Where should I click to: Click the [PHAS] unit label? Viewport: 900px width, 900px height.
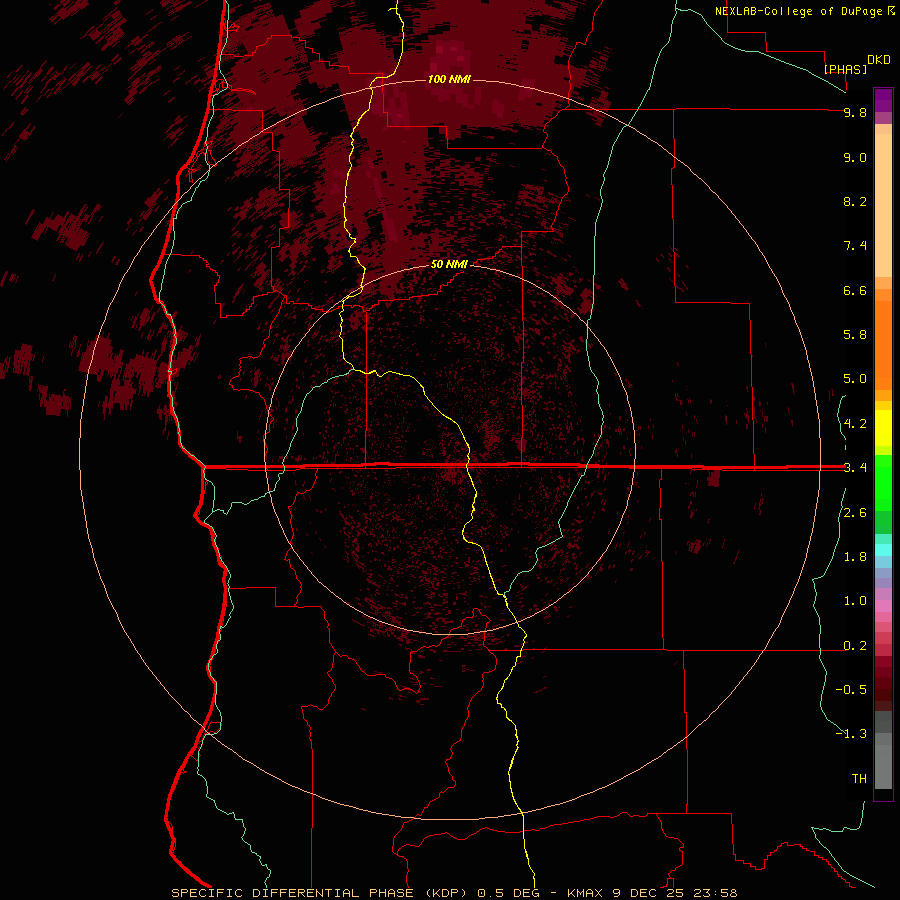coord(845,69)
